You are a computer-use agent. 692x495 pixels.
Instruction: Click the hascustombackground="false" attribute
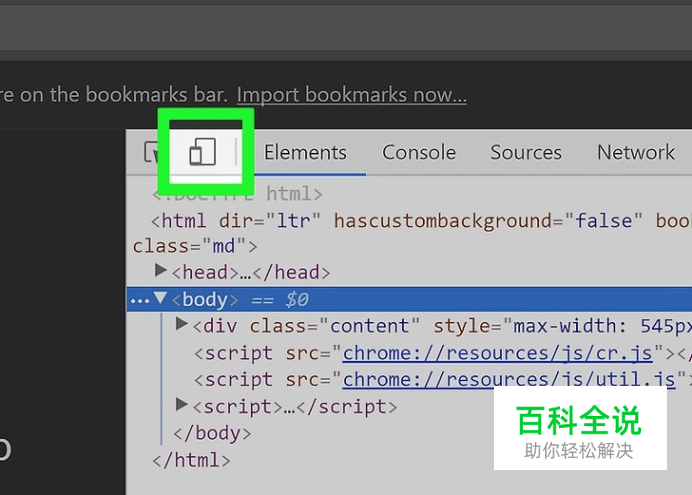pos(488,221)
